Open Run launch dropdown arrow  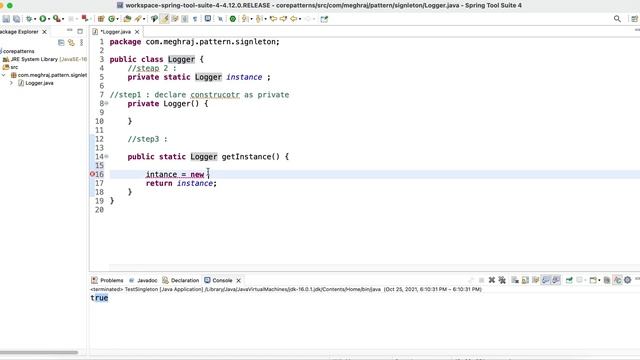coord(49,19)
